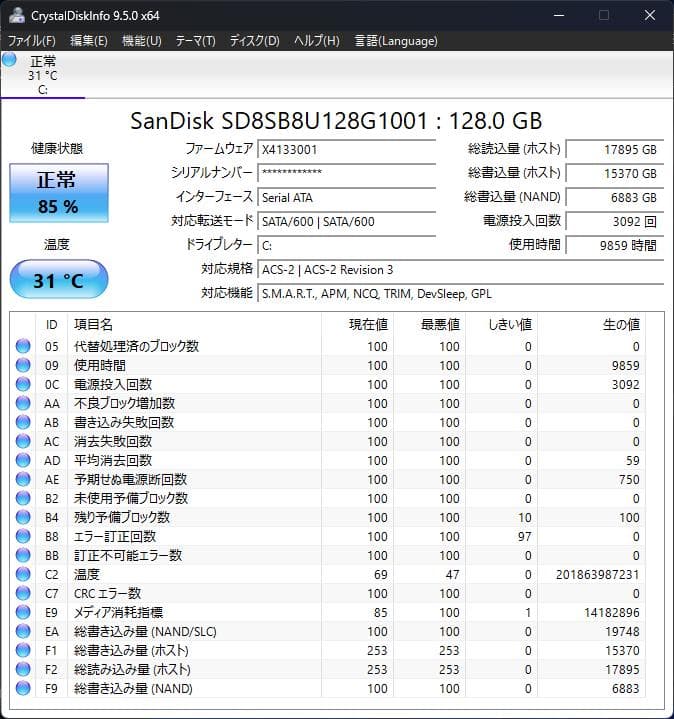
Task: Open the ファイル(F) menu
Action: click(x=32, y=41)
